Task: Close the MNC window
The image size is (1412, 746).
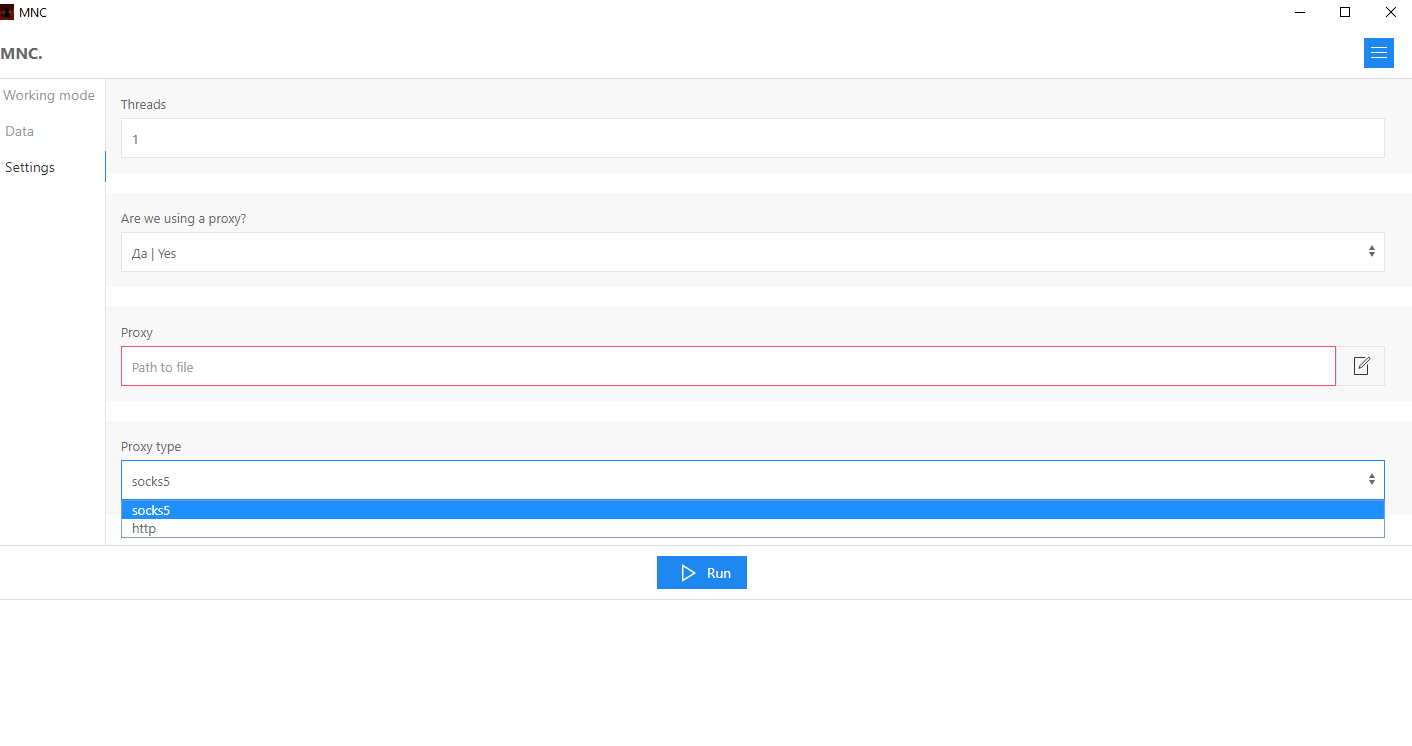Action: click(1390, 12)
